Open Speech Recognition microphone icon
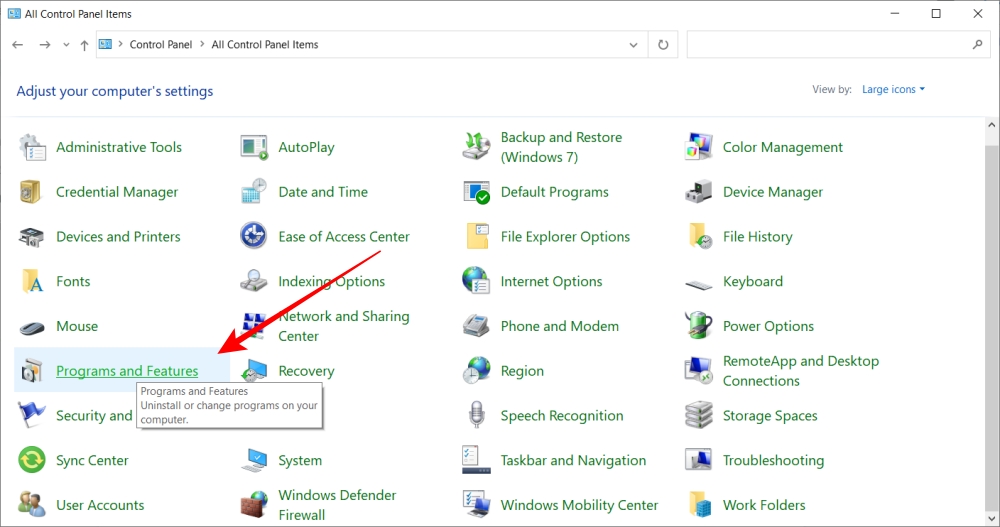This screenshot has height=527, width=1000. (x=476, y=415)
